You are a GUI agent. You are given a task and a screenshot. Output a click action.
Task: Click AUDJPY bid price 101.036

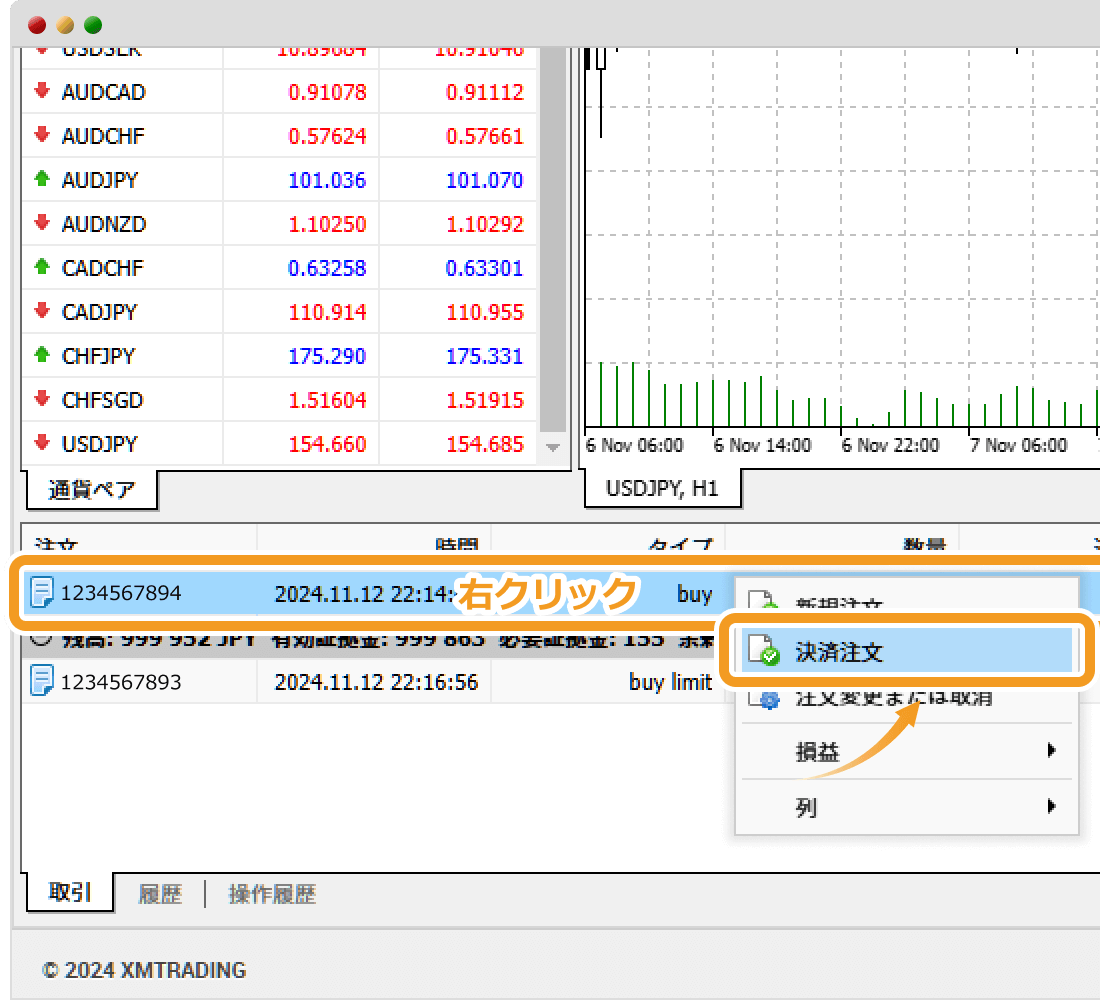pos(327,180)
